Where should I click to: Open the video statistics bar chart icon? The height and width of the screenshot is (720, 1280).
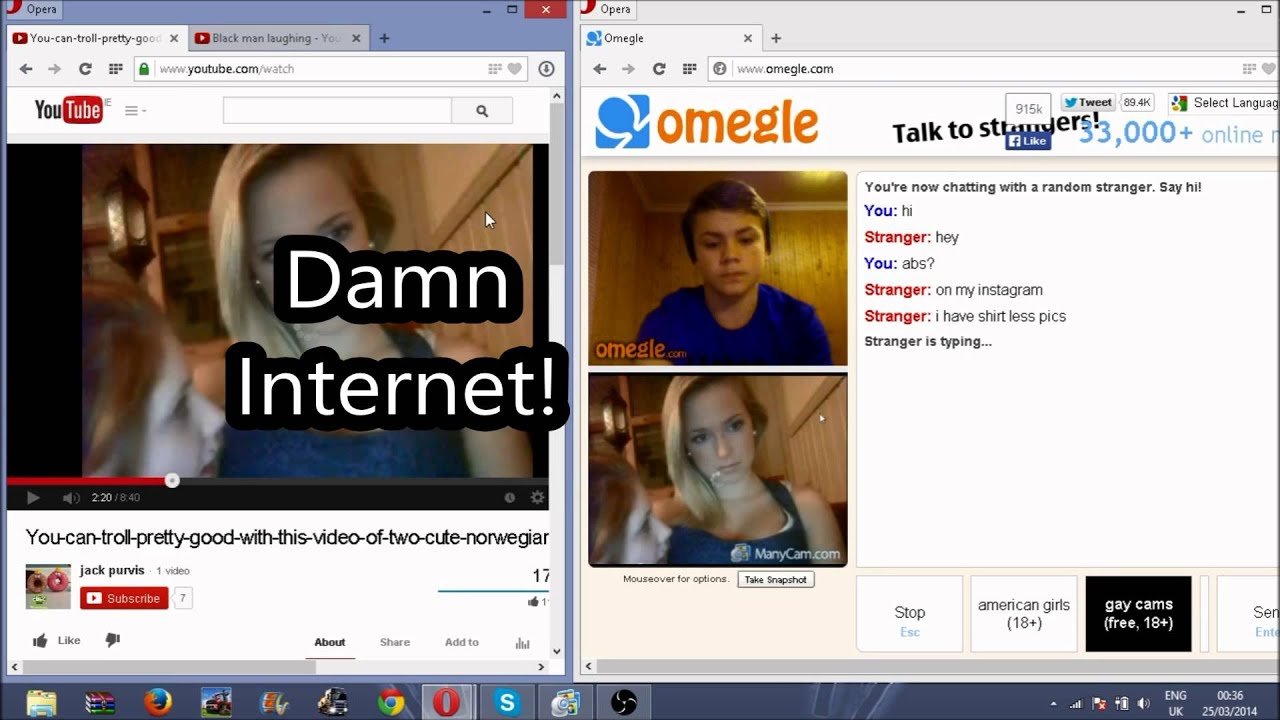click(x=522, y=643)
